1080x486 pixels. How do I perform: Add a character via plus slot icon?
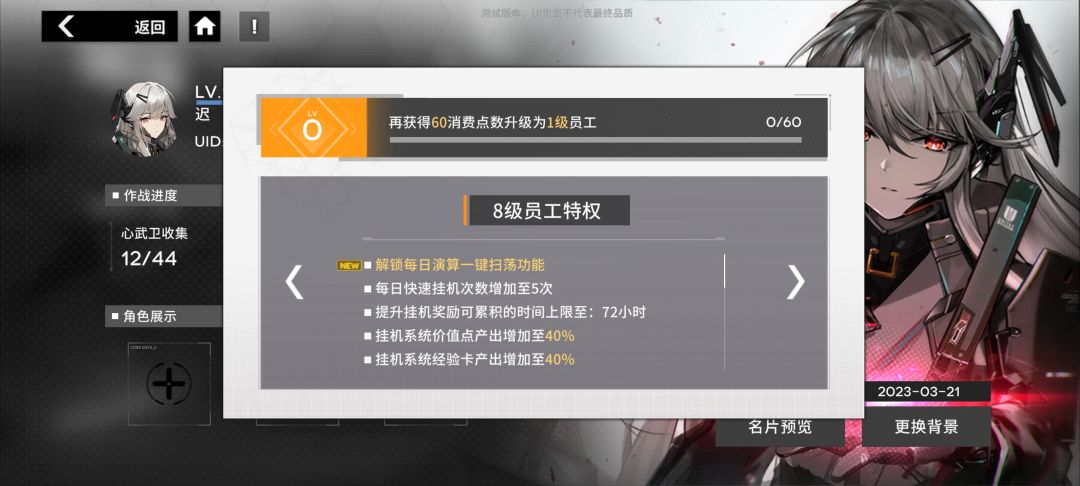tap(169, 383)
